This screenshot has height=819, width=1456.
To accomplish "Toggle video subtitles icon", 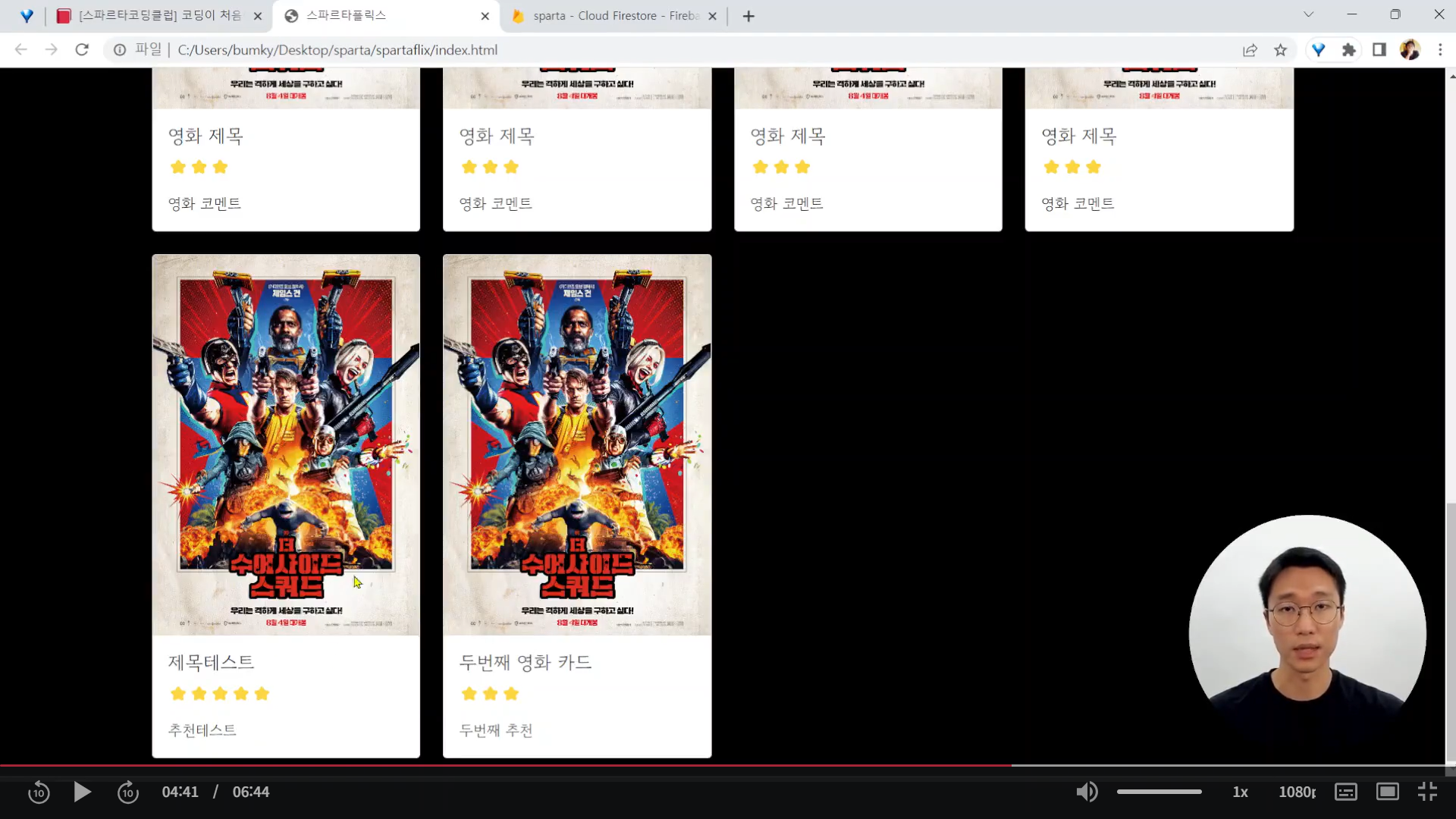I will pyautogui.click(x=1346, y=792).
